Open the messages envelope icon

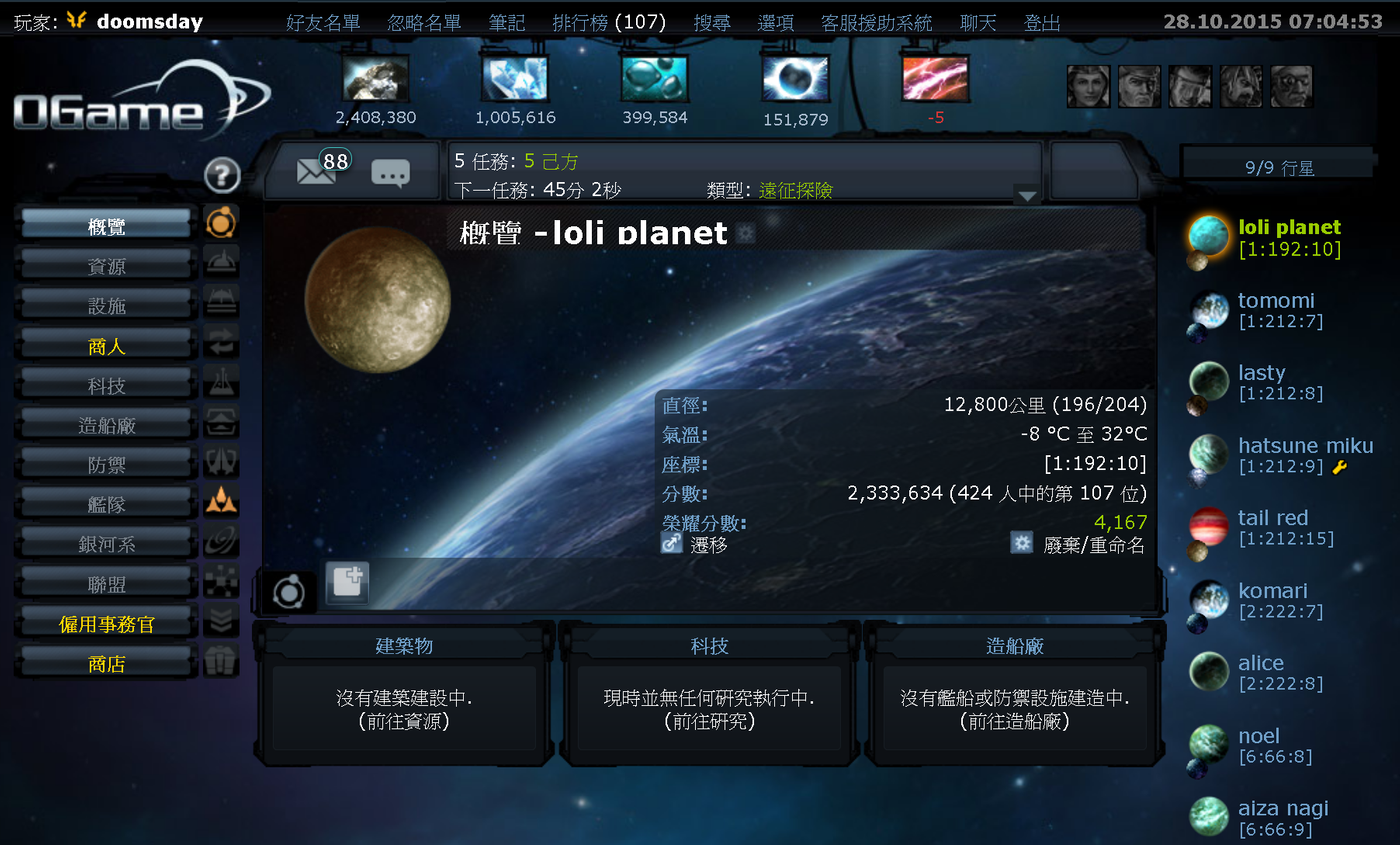316,172
